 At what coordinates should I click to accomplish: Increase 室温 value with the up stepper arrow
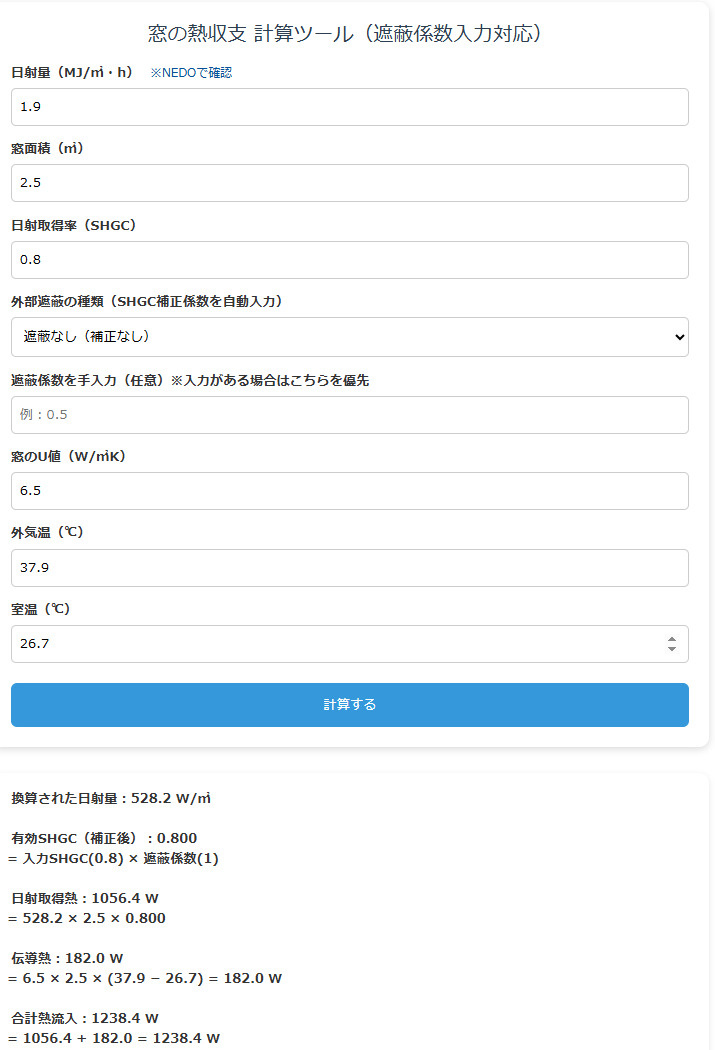point(671,639)
